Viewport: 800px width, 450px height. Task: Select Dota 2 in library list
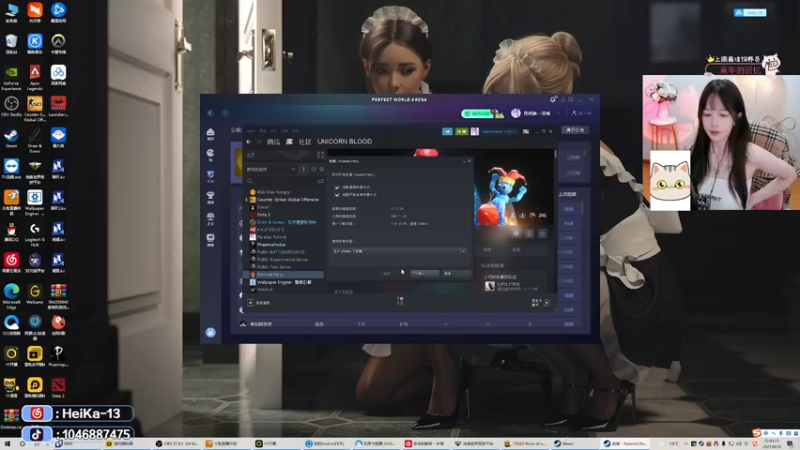[x=263, y=215]
